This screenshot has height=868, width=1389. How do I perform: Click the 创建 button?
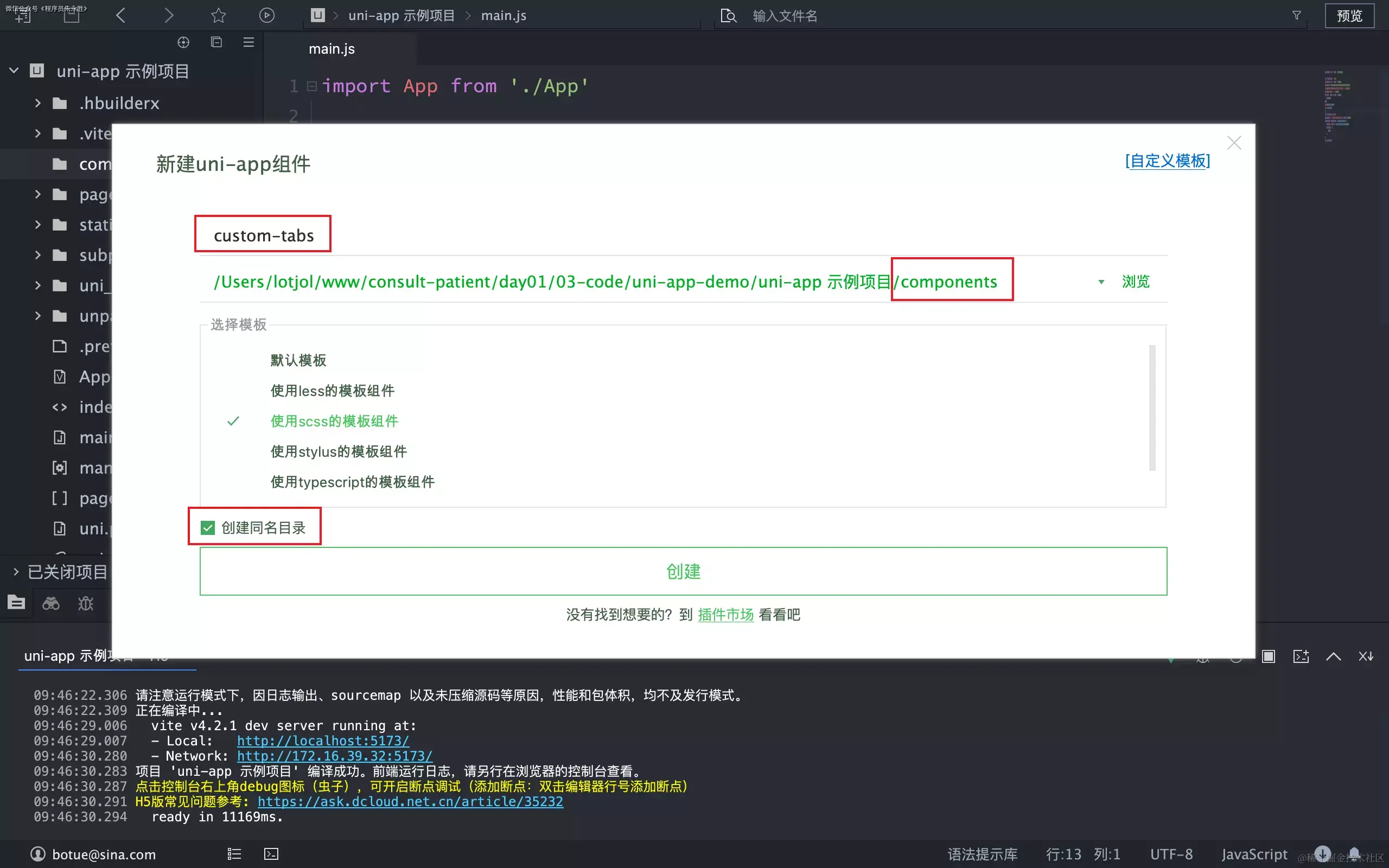click(x=683, y=571)
